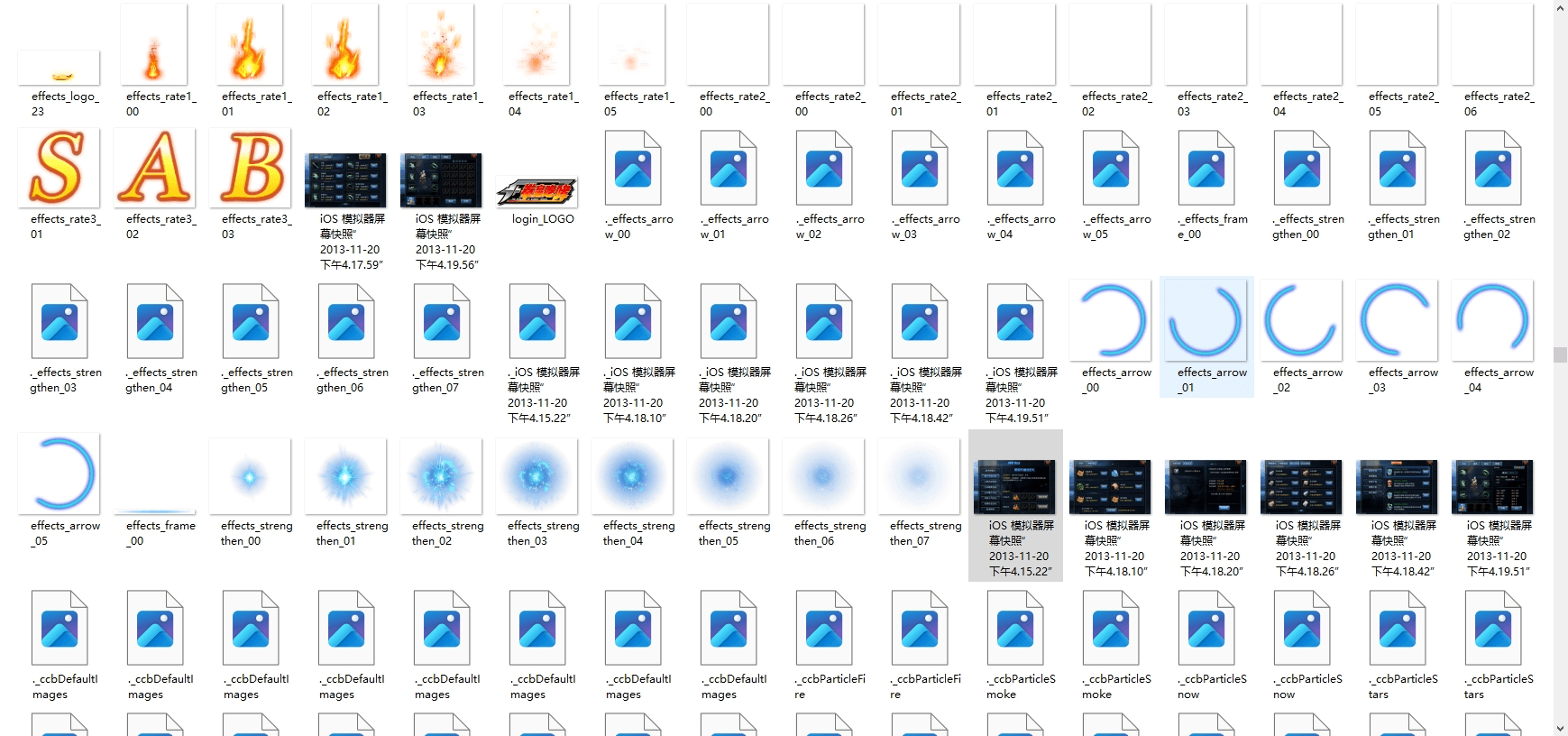1568x736 pixels.
Task: Select gray-highlighted iOS screenshot thumbnail 下午4.15.22
Action: (1015, 487)
